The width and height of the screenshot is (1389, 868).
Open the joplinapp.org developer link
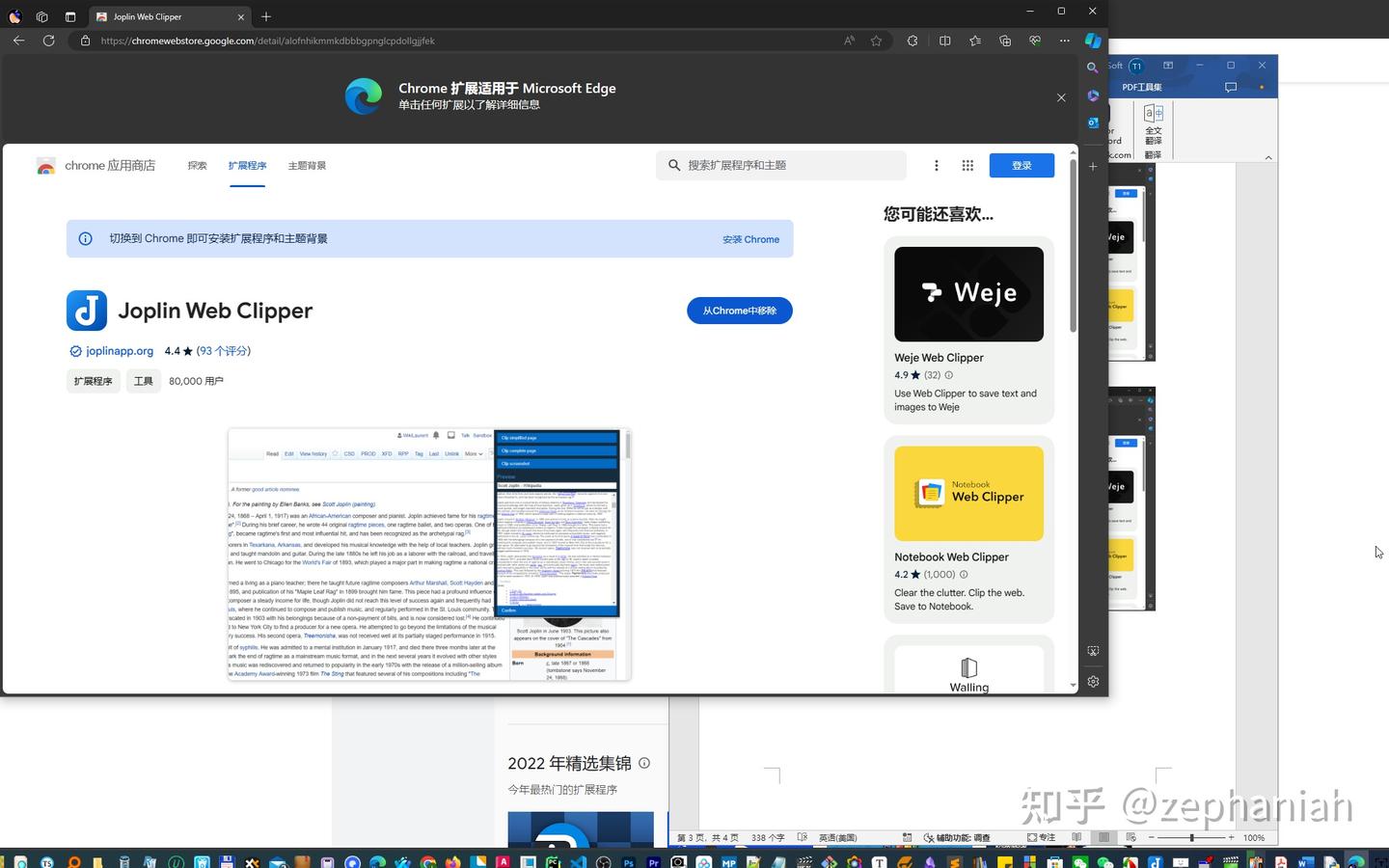(119, 351)
